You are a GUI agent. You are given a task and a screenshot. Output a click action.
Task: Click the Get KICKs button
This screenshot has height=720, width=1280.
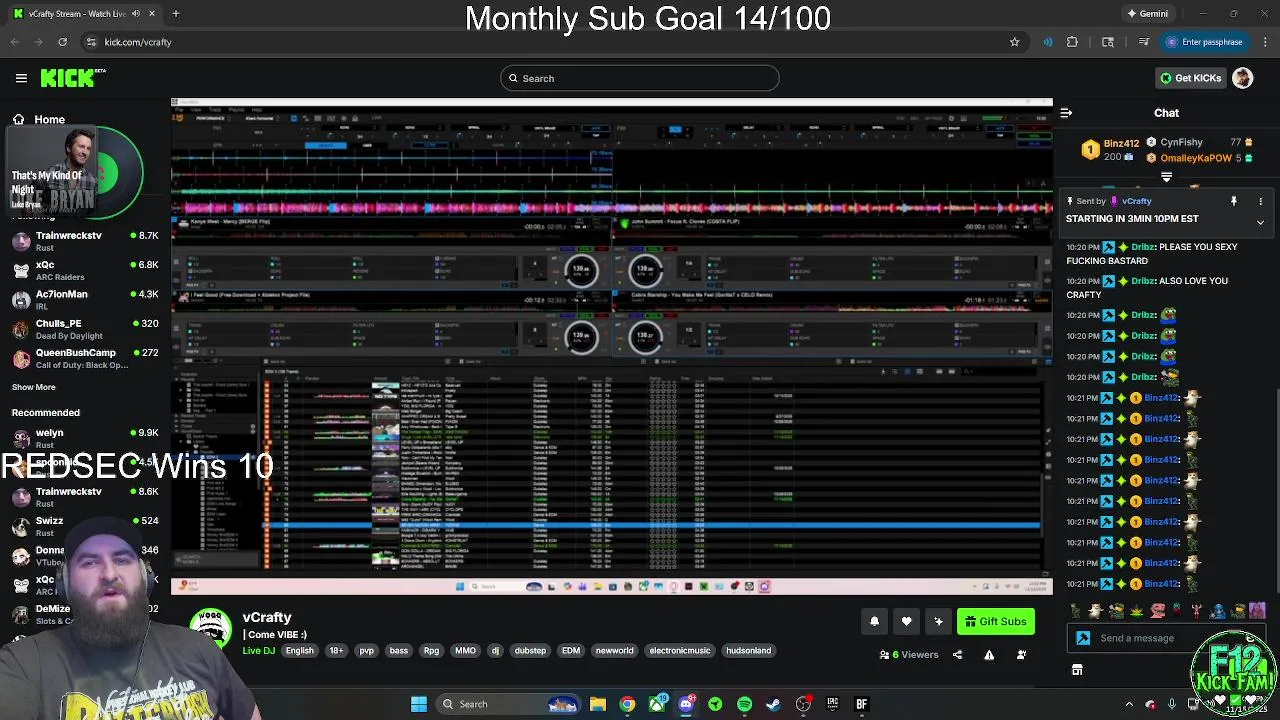click(x=1189, y=78)
